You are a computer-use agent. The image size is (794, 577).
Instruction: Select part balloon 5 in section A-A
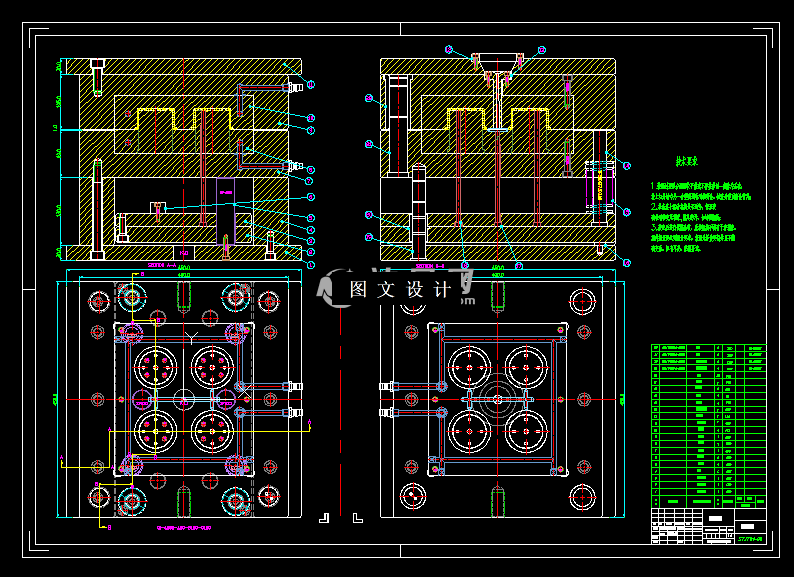[x=310, y=218]
